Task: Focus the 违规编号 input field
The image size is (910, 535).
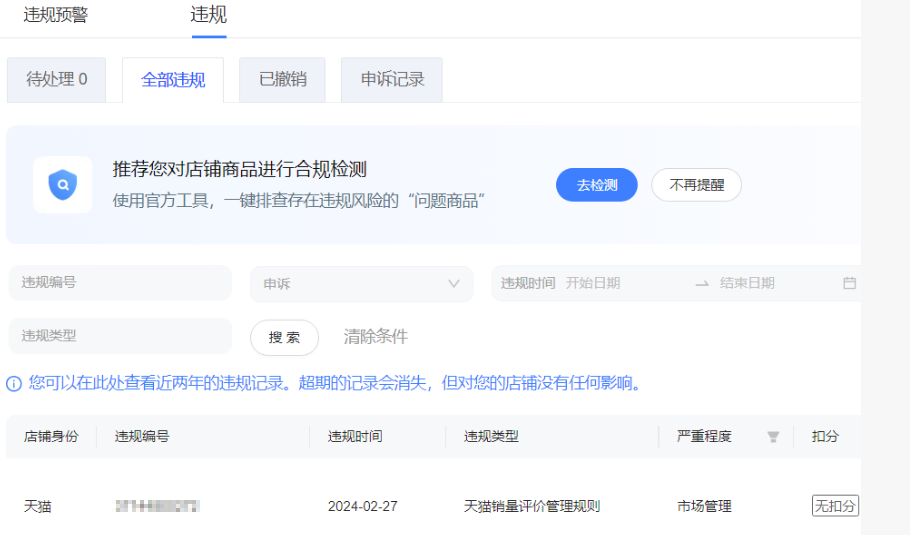Action: tap(120, 283)
